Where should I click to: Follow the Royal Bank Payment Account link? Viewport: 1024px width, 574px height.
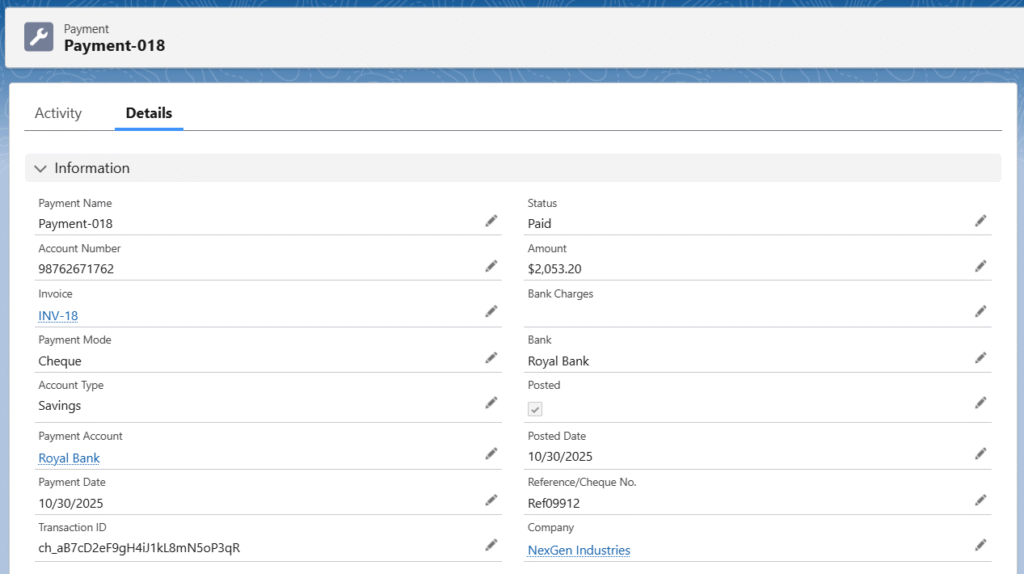[69, 458]
